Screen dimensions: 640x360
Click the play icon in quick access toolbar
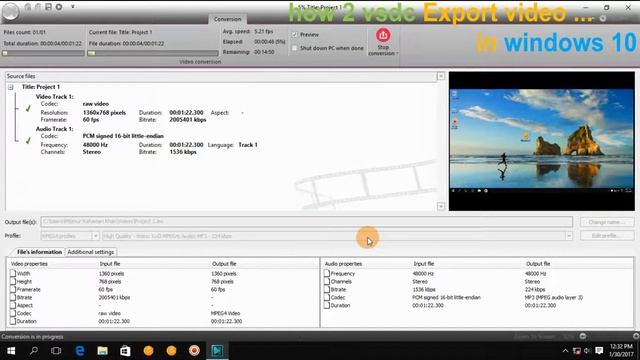point(59,7)
